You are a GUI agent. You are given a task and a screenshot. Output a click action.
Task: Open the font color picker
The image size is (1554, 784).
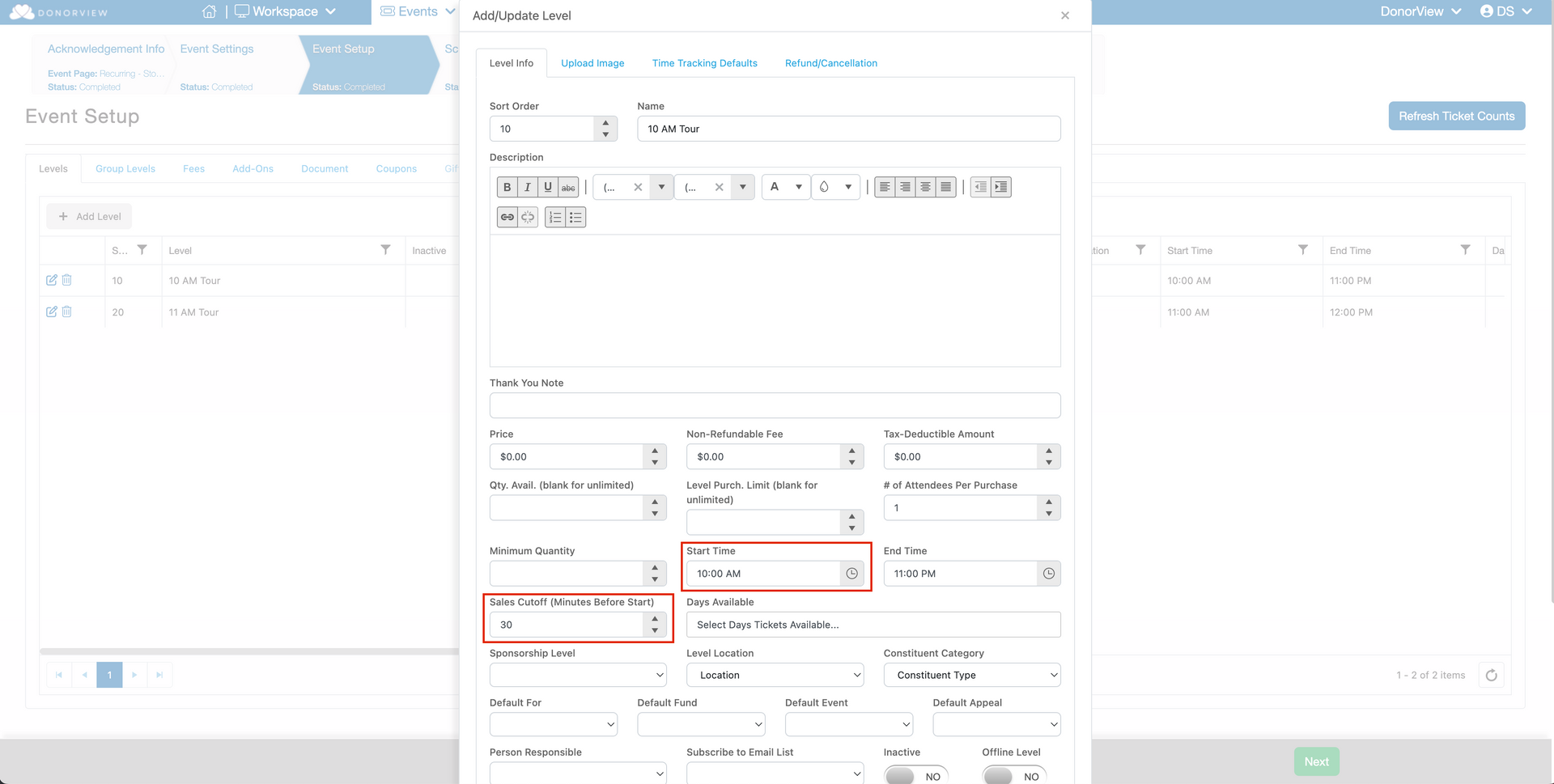coord(786,187)
